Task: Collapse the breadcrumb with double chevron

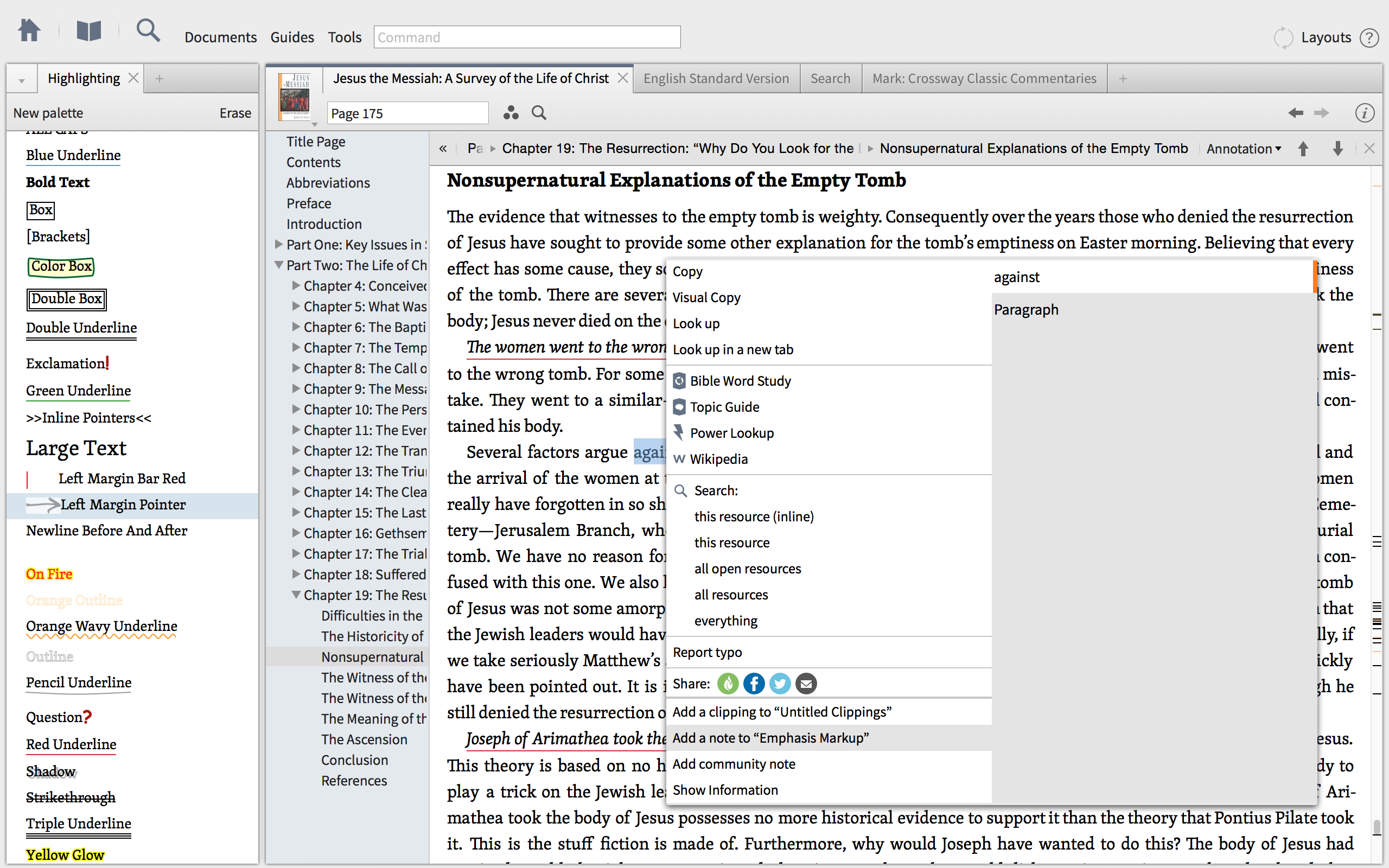Action: [443, 149]
